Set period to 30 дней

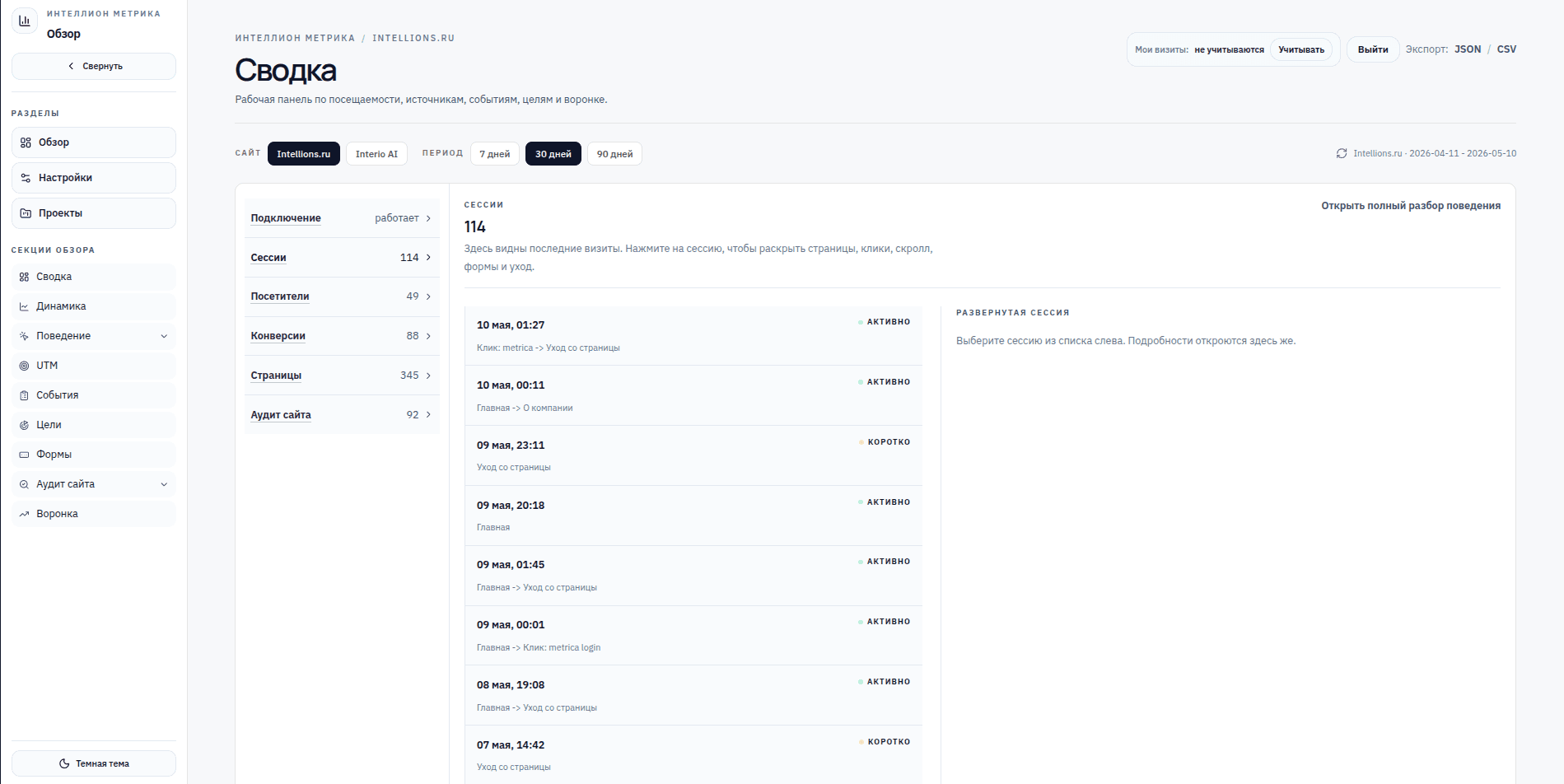553,154
